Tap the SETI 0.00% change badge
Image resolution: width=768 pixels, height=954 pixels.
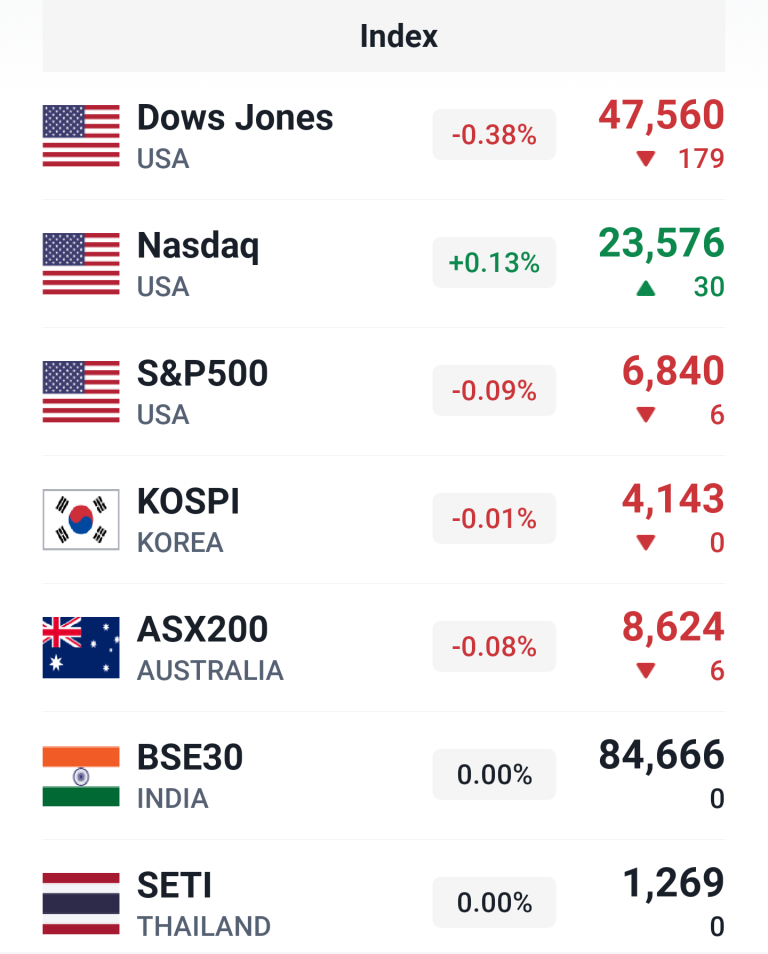(494, 903)
